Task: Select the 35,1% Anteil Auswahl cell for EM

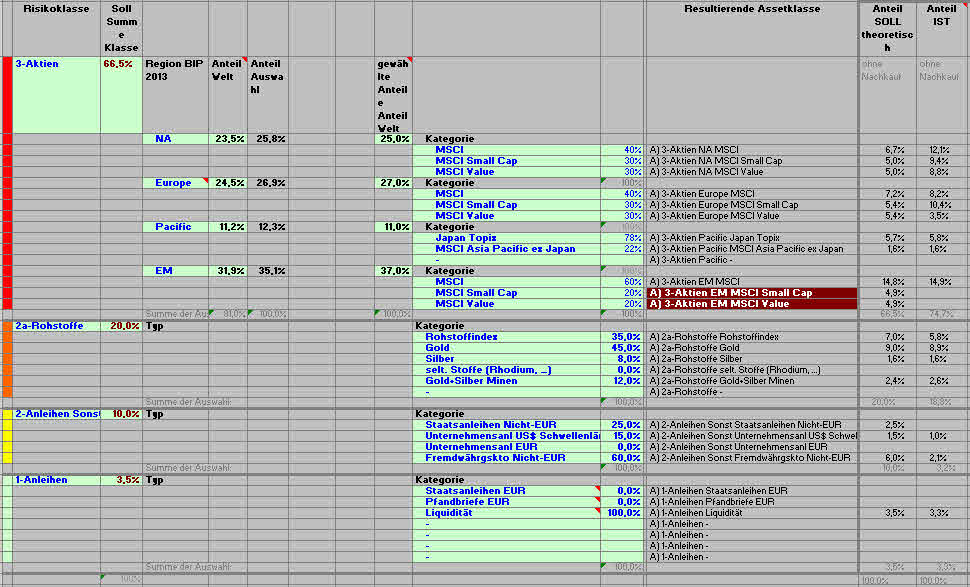Action: (268, 271)
